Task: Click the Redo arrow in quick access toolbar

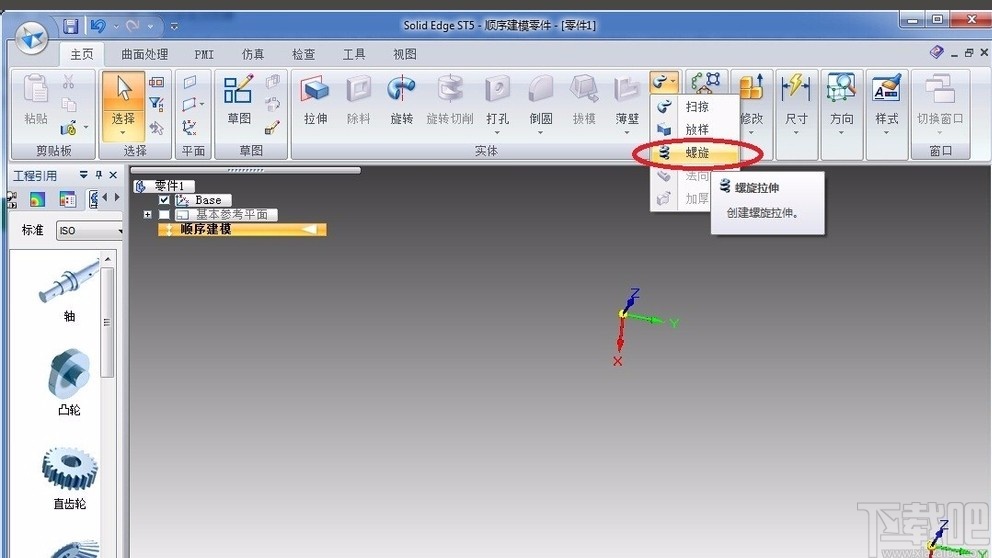Action: tap(132, 26)
